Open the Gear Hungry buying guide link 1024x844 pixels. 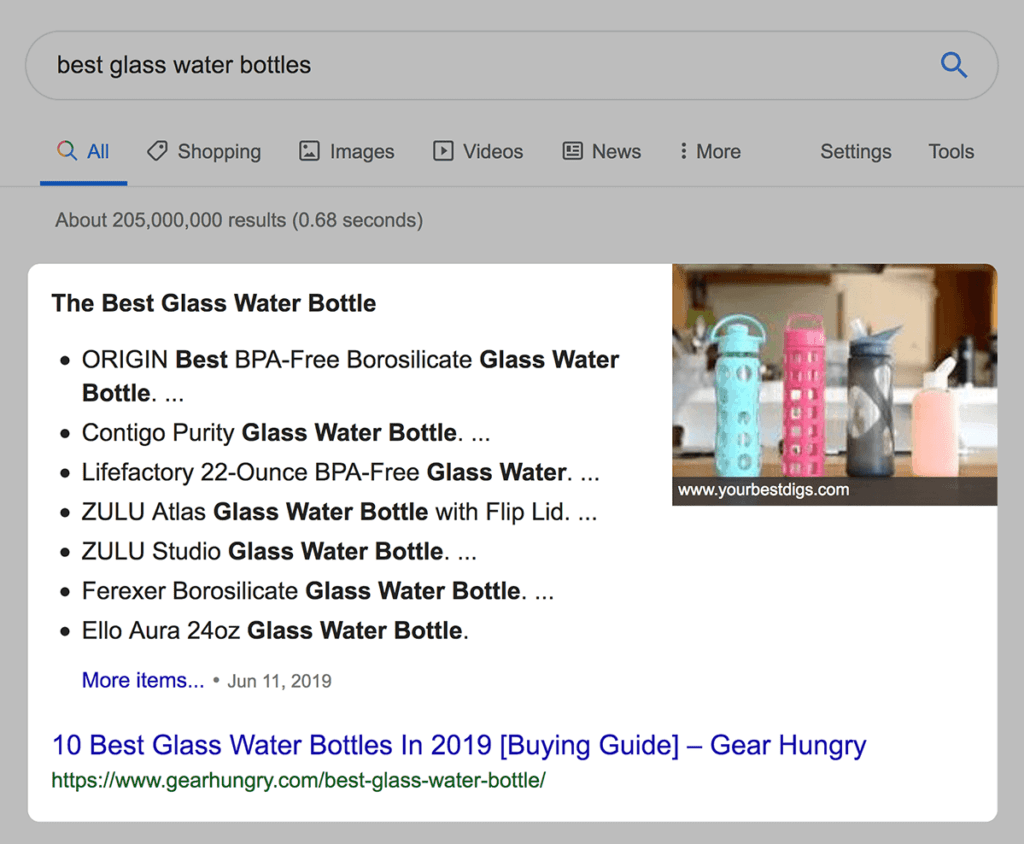click(459, 745)
